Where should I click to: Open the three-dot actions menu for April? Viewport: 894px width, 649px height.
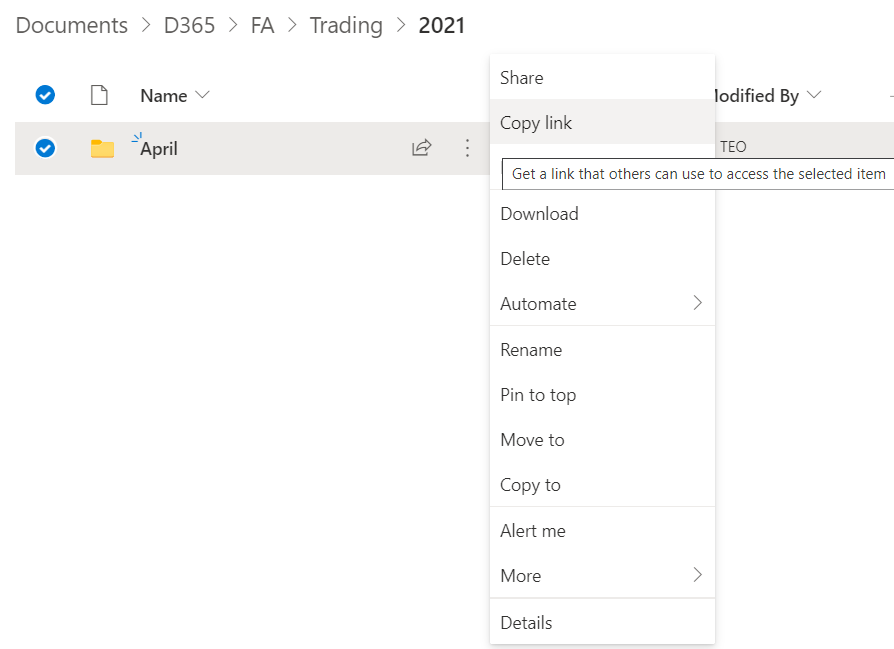(x=467, y=148)
